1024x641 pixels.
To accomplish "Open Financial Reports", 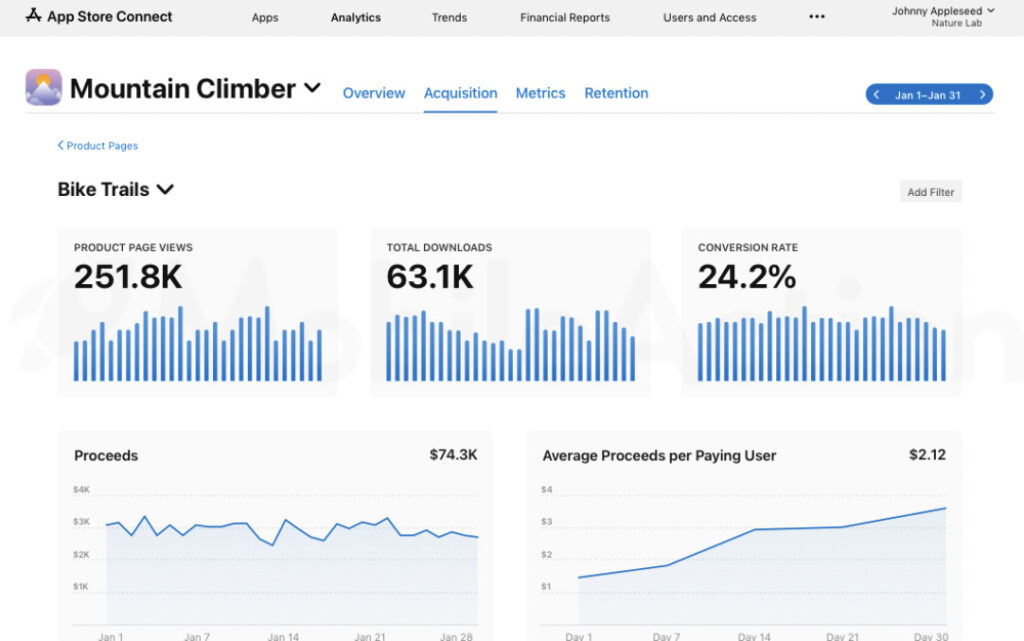I will tap(565, 18).
